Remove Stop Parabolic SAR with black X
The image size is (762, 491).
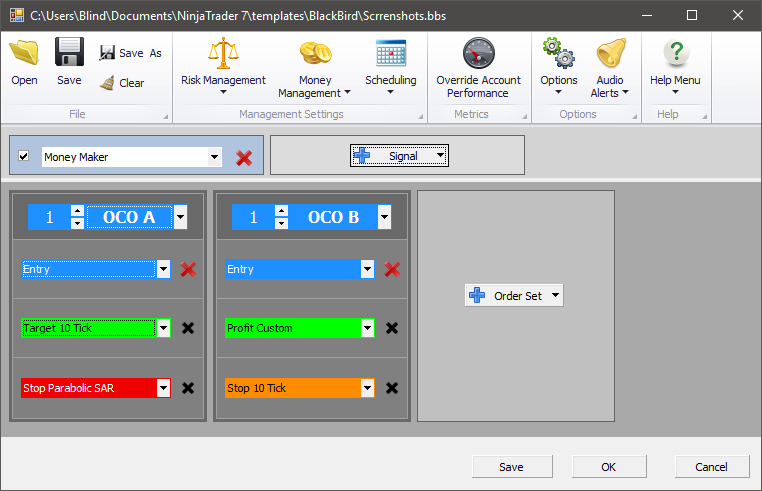(188, 388)
